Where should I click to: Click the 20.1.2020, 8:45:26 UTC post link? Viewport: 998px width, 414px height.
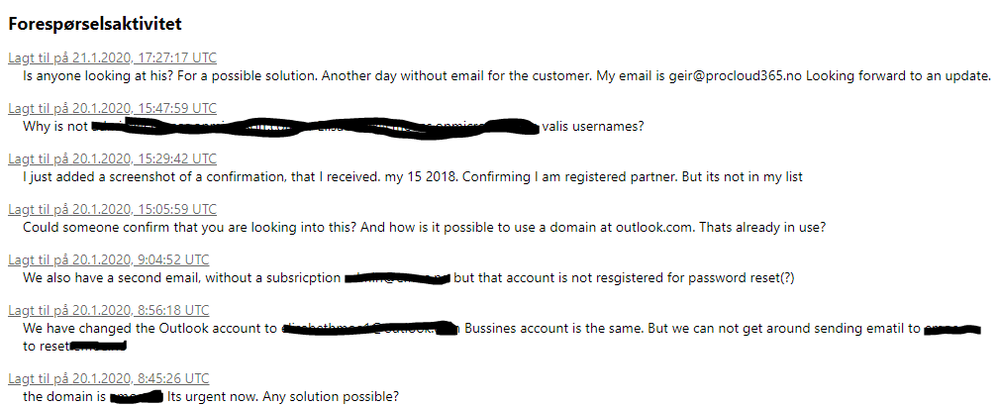point(108,378)
